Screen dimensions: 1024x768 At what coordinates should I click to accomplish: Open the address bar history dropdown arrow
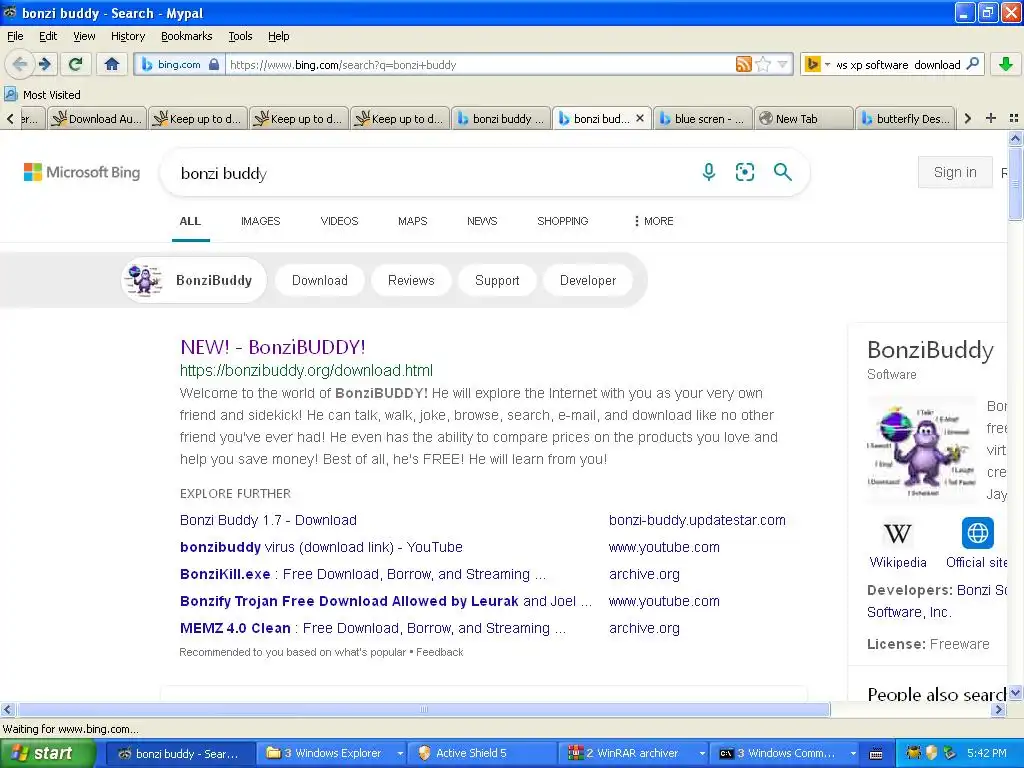[x=782, y=64]
